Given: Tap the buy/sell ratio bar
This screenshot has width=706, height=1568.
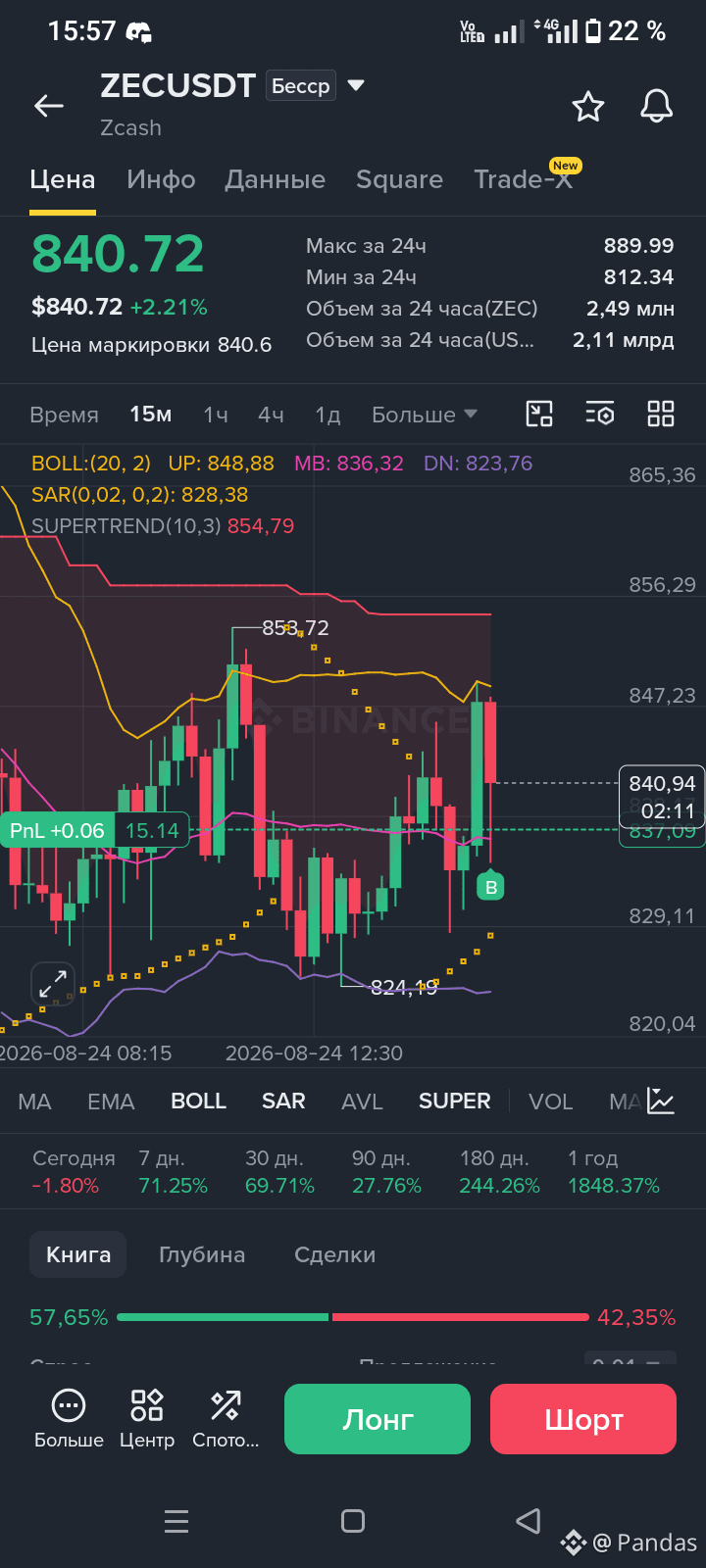Looking at the screenshot, I should point(353,1317).
